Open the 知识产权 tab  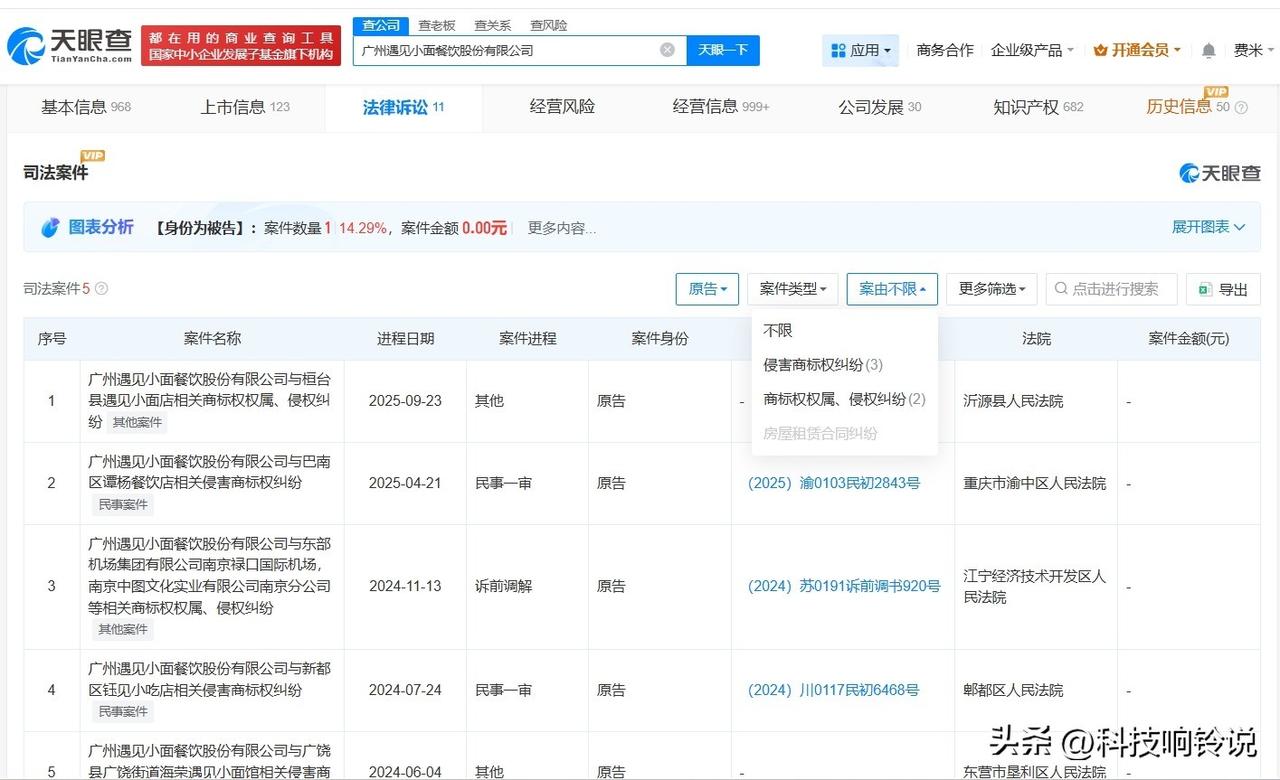click(1038, 107)
